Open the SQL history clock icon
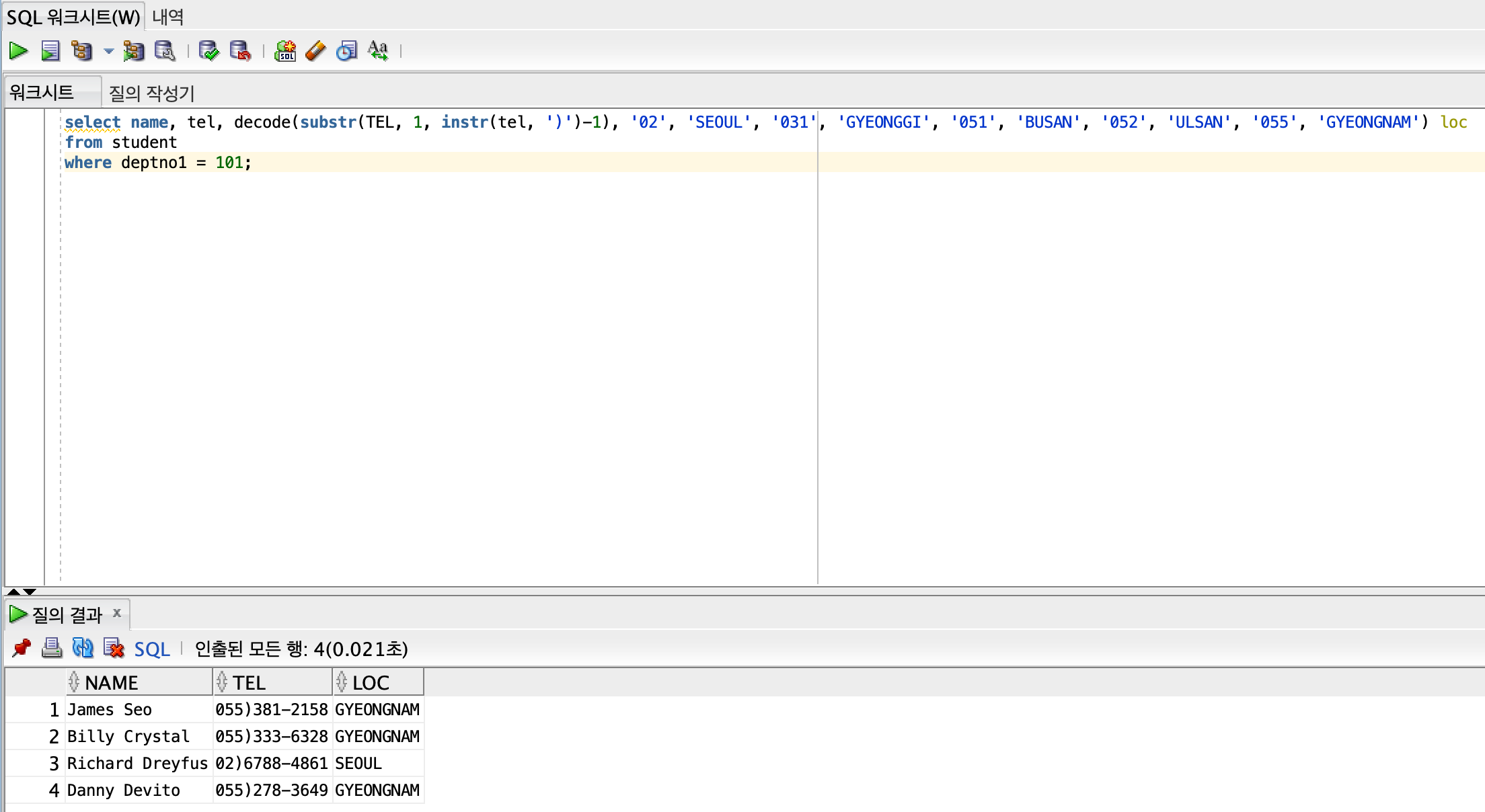 click(346, 50)
